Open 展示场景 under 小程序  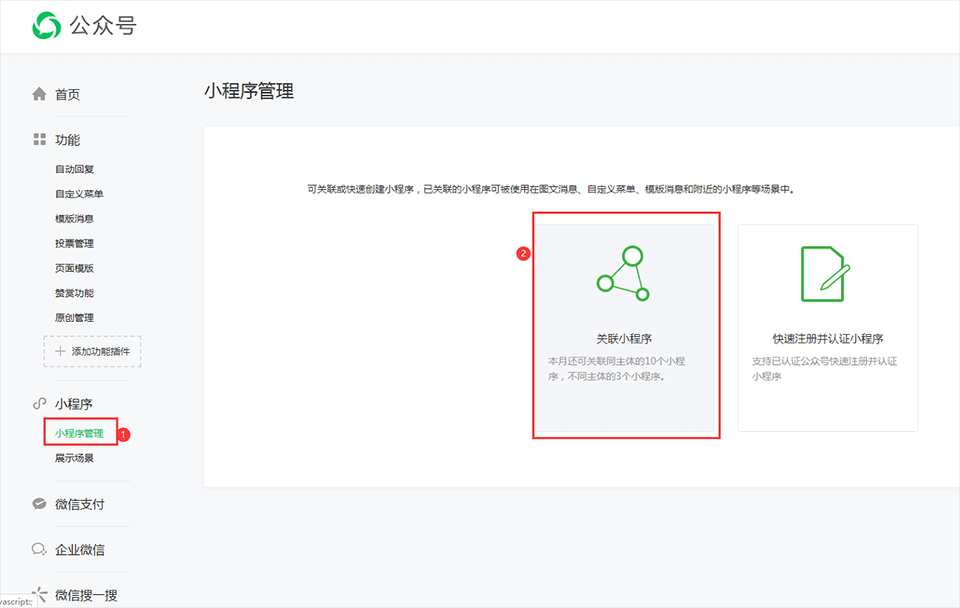coord(74,458)
